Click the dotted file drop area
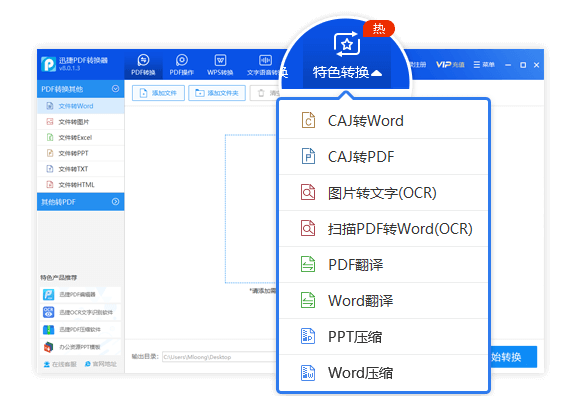 pos(251,209)
